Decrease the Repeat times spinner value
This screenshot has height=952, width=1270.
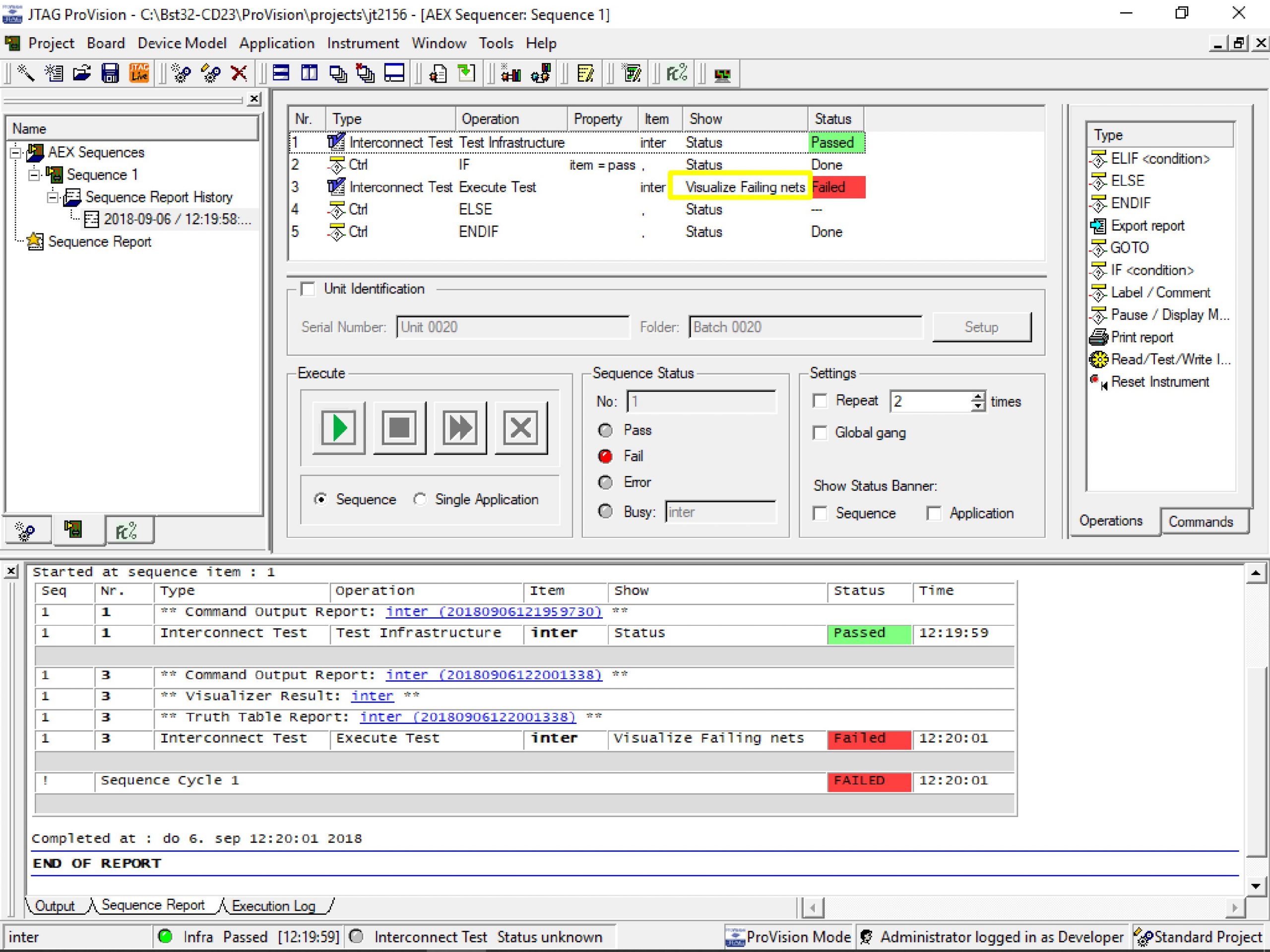click(978, 406)
